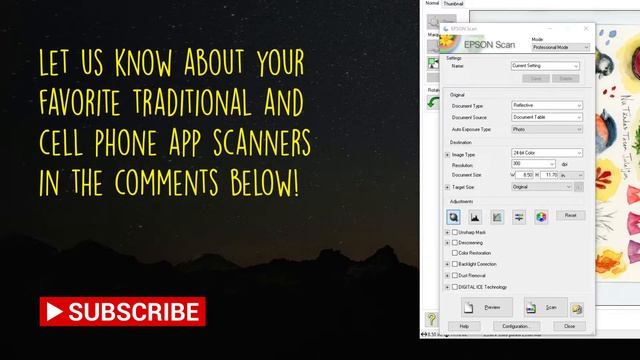Open the Color Palette wheel icon
This screenshot has width=640, height=360.
541,217
